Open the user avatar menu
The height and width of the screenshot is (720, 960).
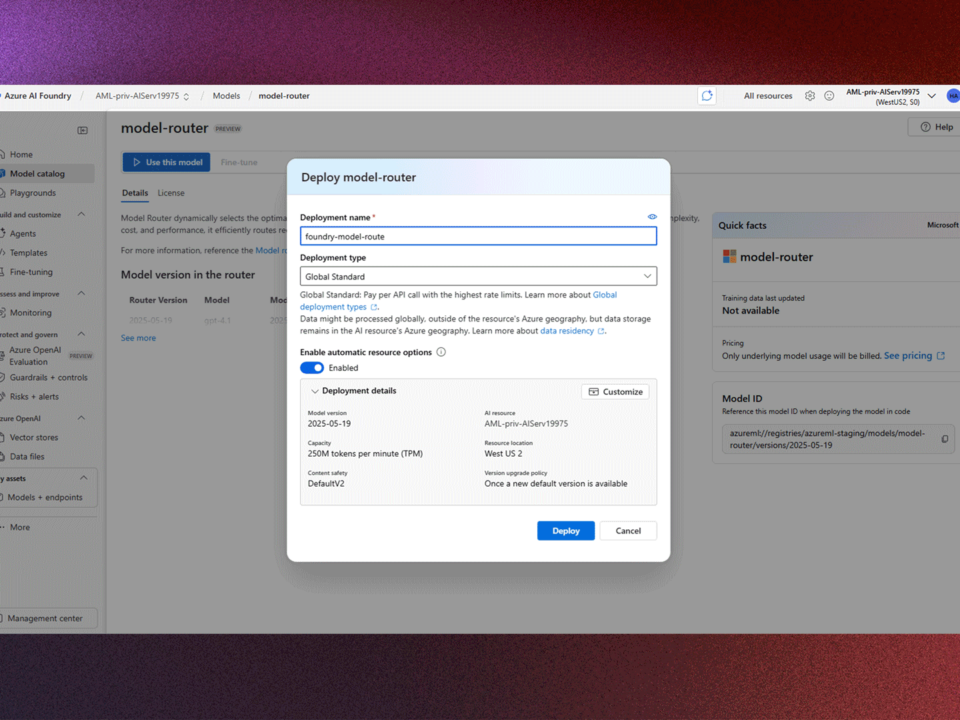(x=953, y=96)
